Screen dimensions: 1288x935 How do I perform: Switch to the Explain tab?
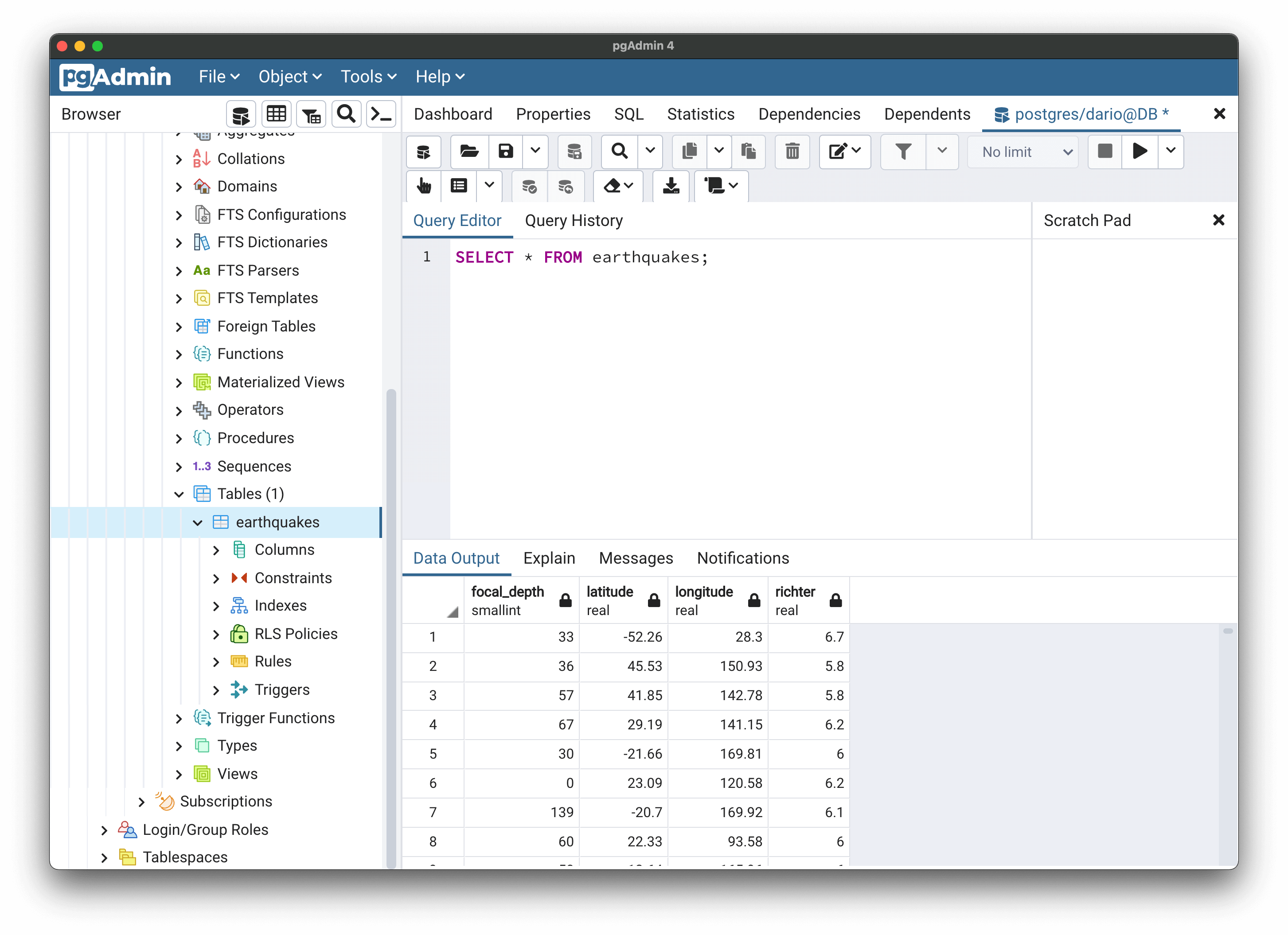click(550, 558)
